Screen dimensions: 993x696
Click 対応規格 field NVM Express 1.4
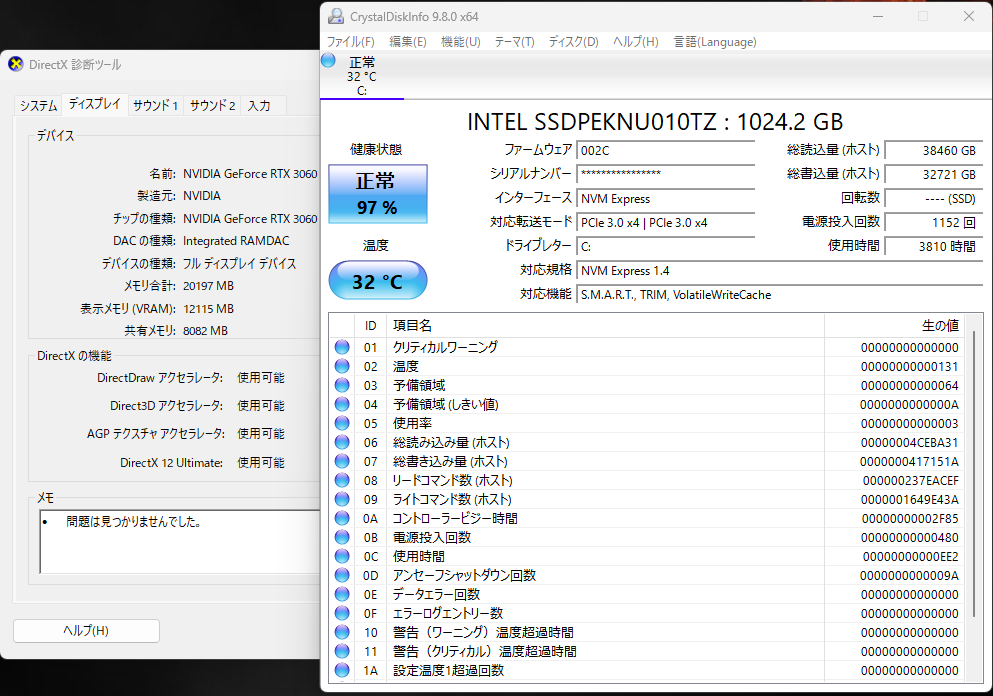click(x=780, y=270)
